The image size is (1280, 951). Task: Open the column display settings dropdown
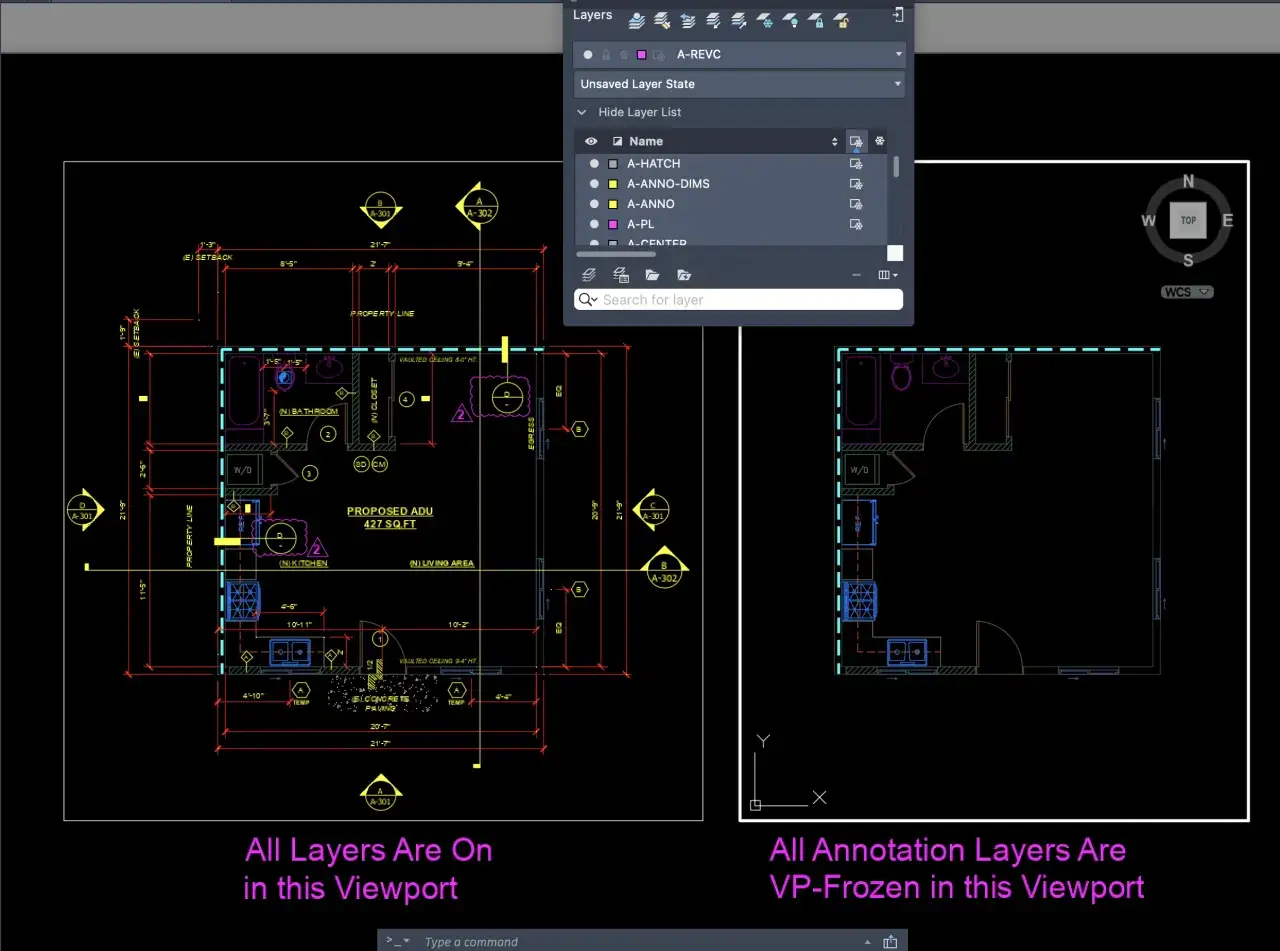(888, 275)
